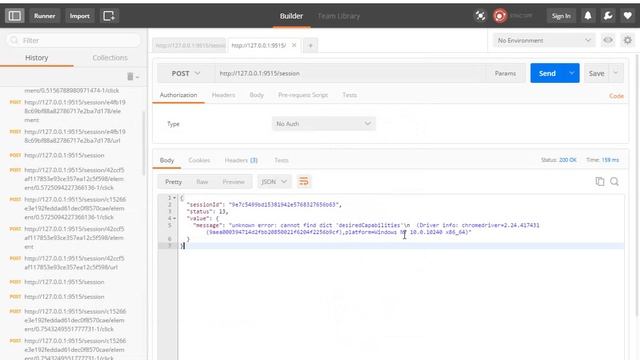Select the request Body tab
This screenshot has width=640, height=360.
(256, 95)
